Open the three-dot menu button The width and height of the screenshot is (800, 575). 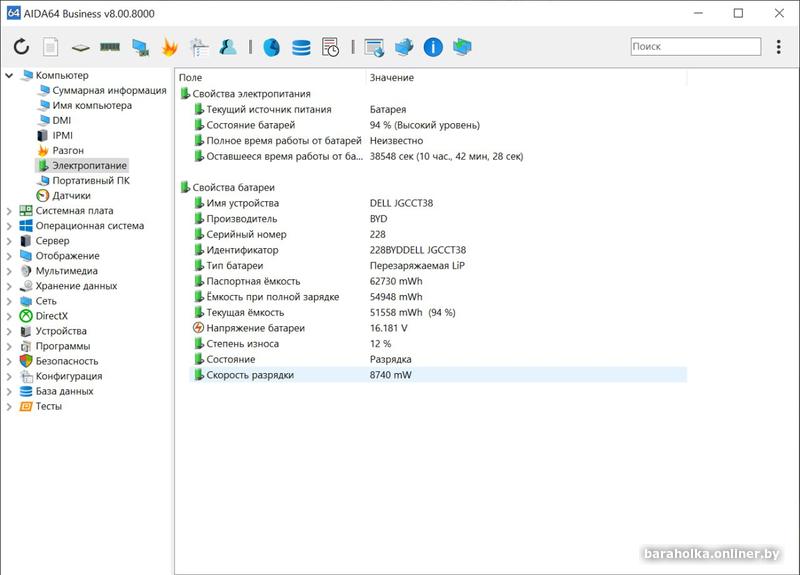click(779, 47)
